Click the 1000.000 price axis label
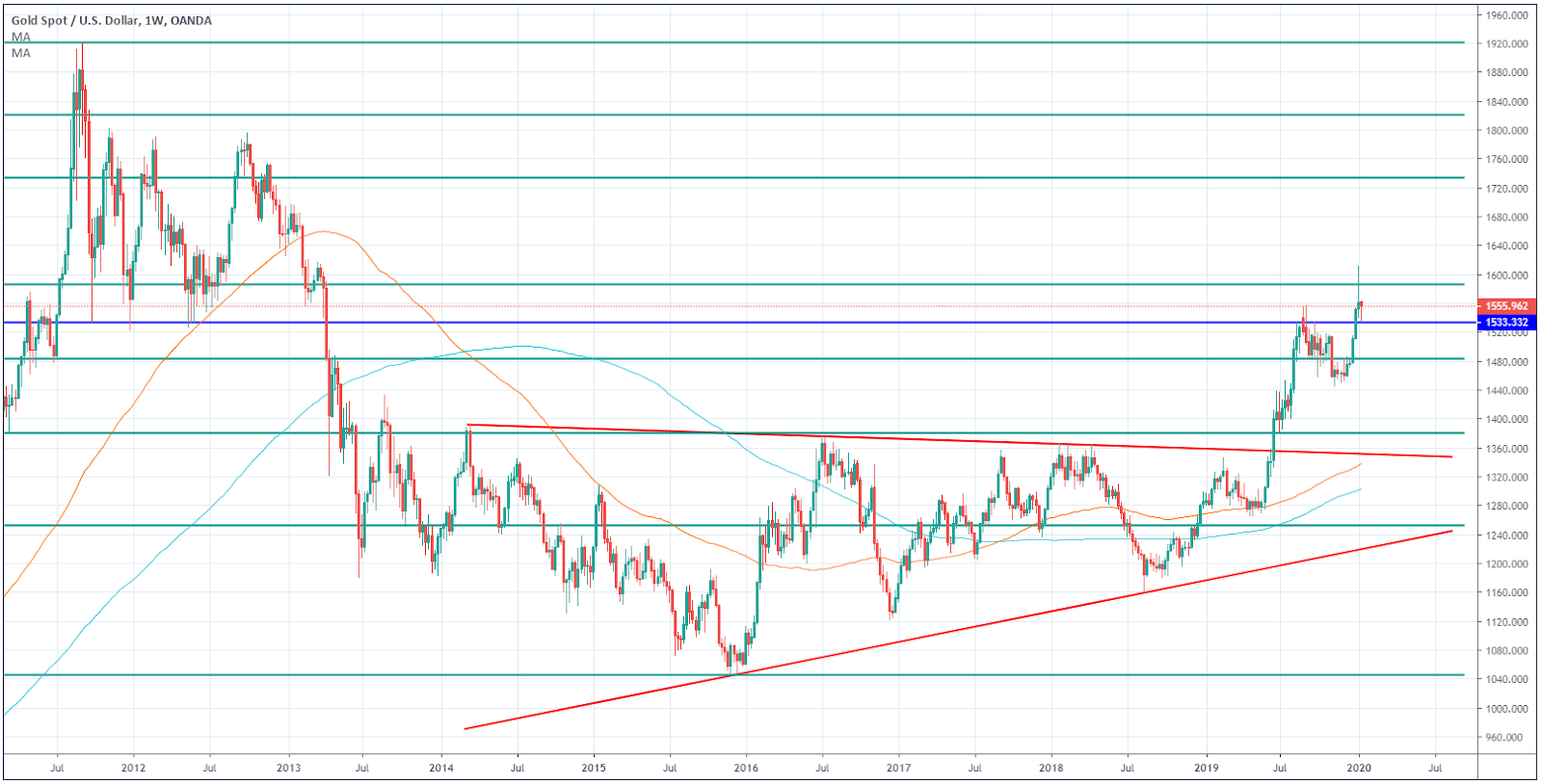The width and height of the screenshot is (1542, 784). (1506, 709)
